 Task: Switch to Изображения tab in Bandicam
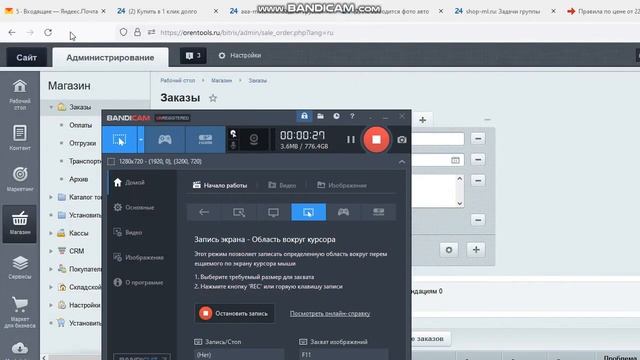[342, 185]
